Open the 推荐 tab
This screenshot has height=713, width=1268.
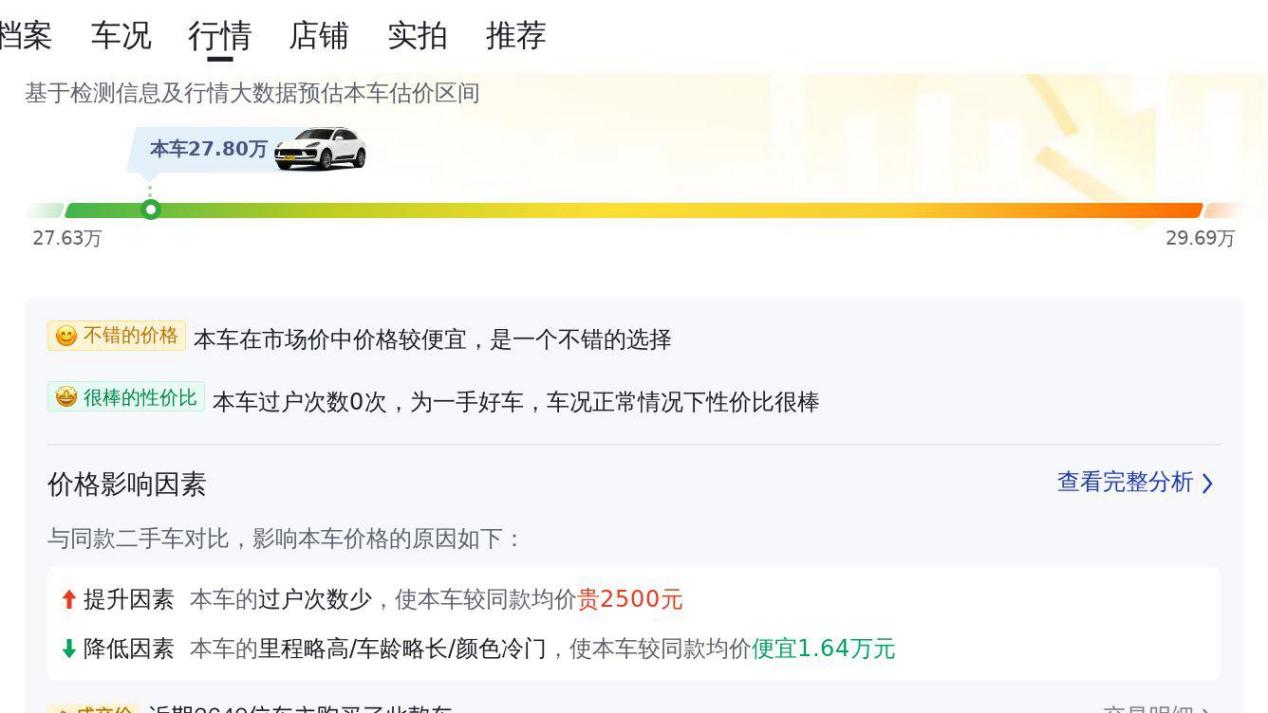pyautogui.click(x=516, y=36)
